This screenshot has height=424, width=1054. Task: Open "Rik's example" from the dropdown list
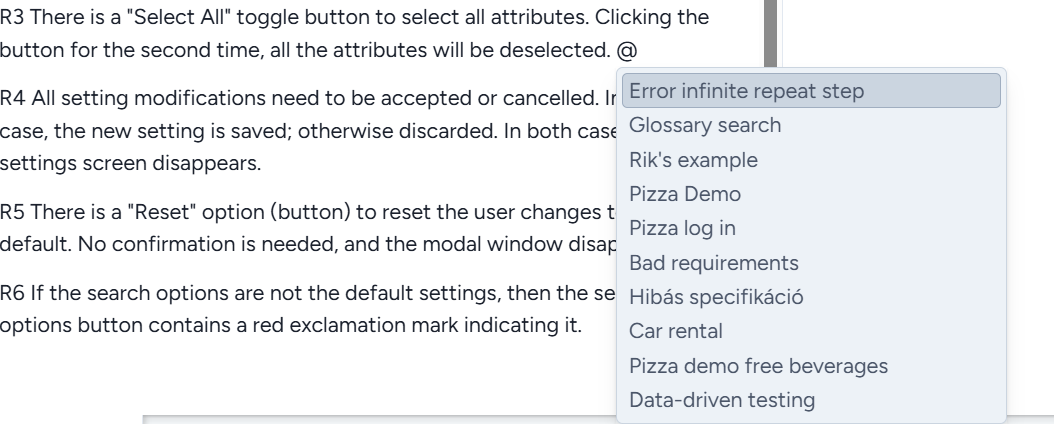tap(693, 160)
